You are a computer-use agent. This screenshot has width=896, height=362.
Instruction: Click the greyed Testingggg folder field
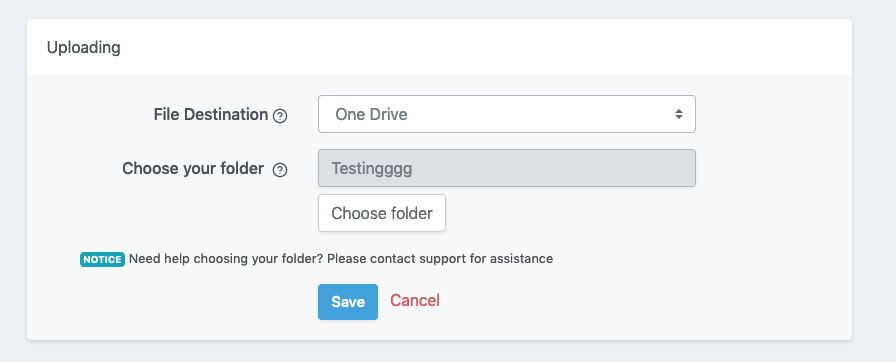tap(507, 168)
